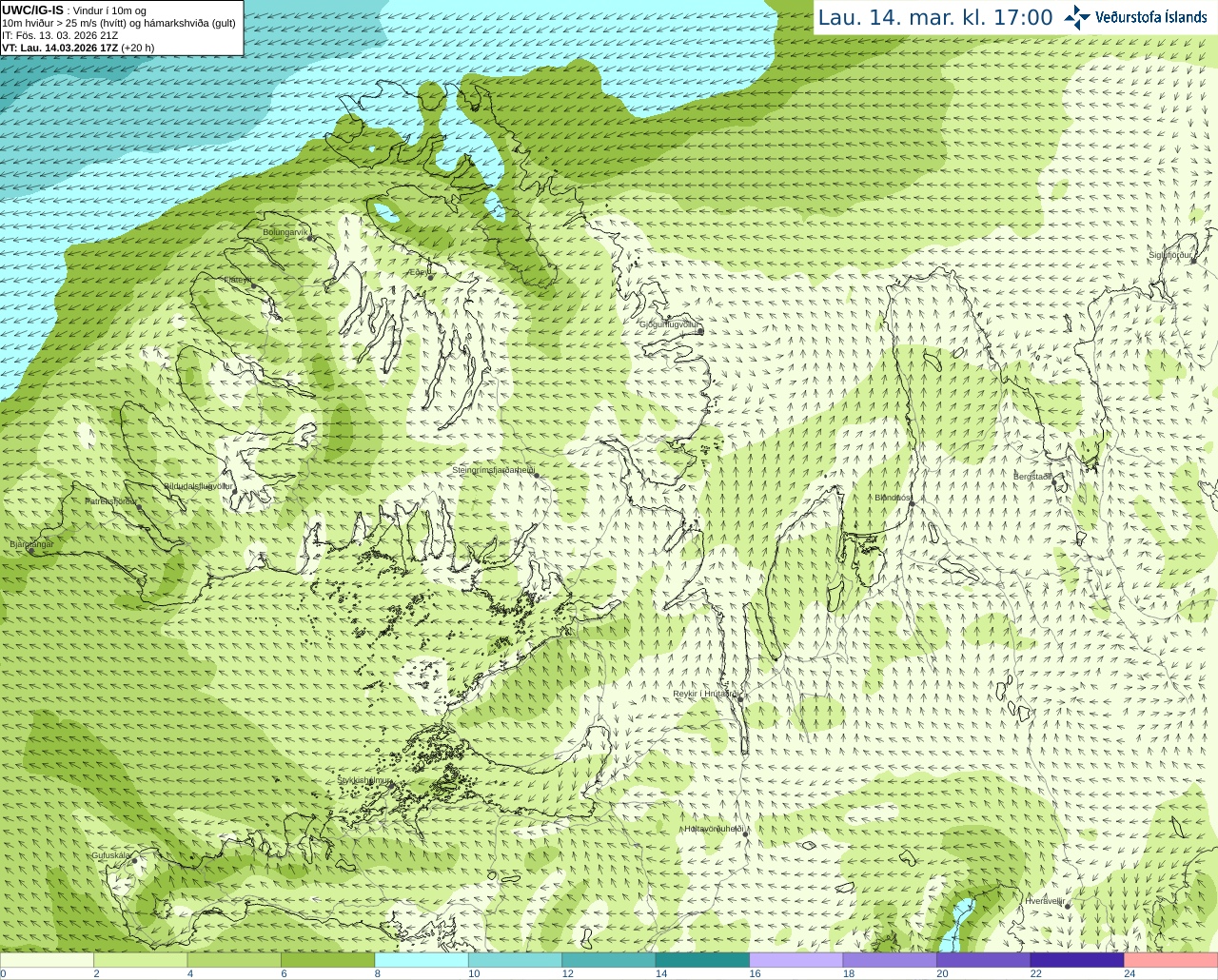Select the Stykkishólmur station label
Screen dimensions: 1218x980
click(363, 780)
